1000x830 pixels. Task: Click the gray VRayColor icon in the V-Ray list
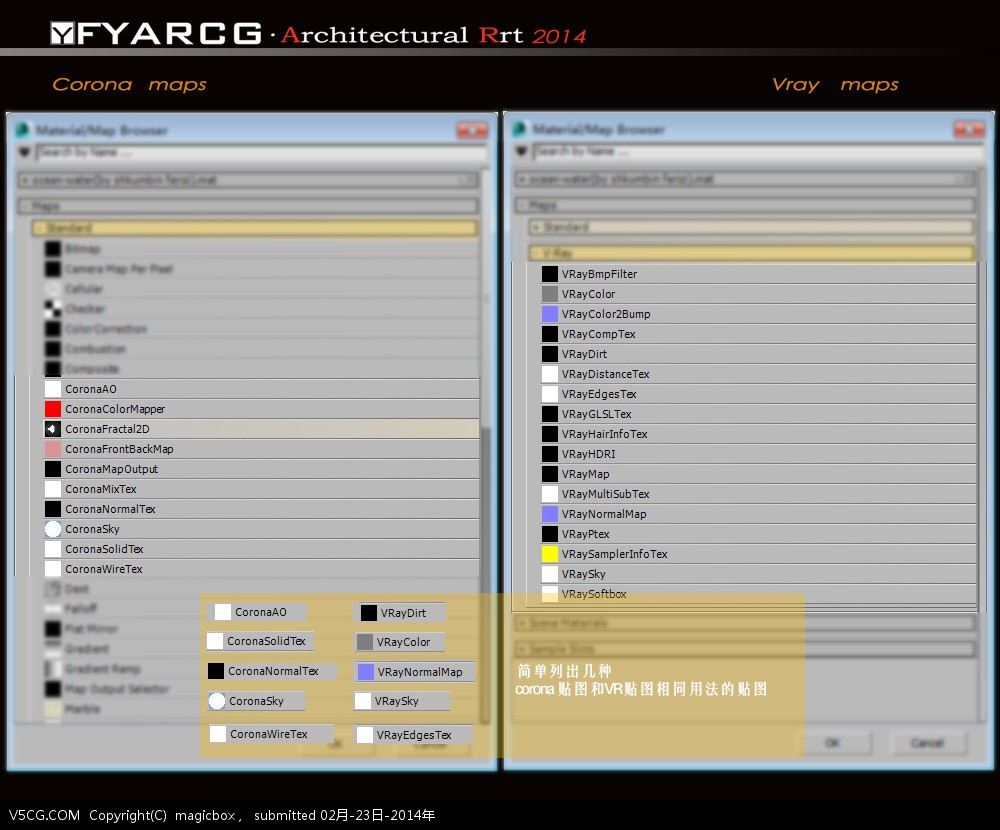tap(550, 294)
